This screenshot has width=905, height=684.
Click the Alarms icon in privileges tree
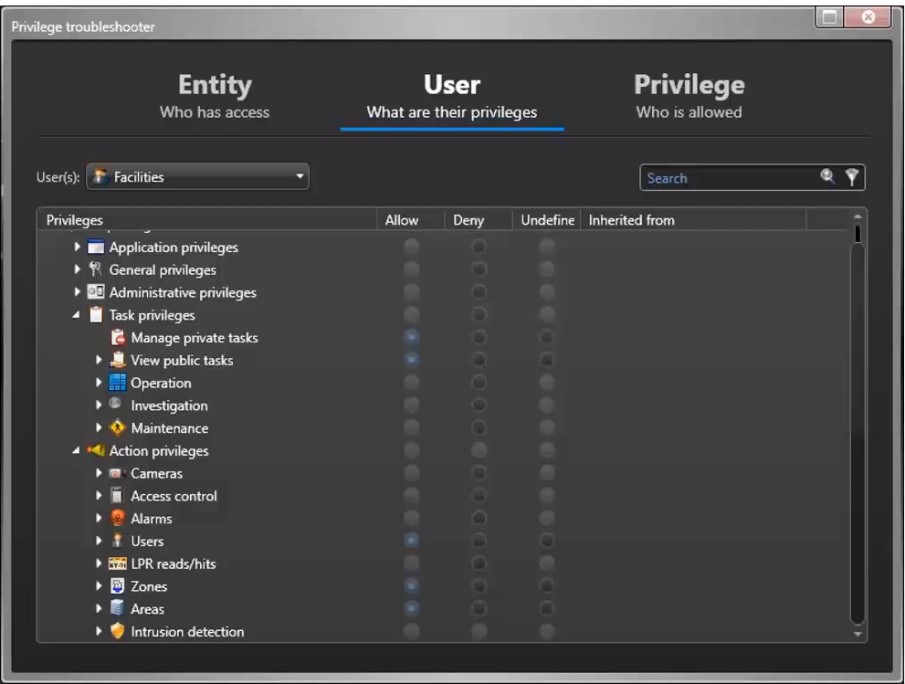pos(117,518)
